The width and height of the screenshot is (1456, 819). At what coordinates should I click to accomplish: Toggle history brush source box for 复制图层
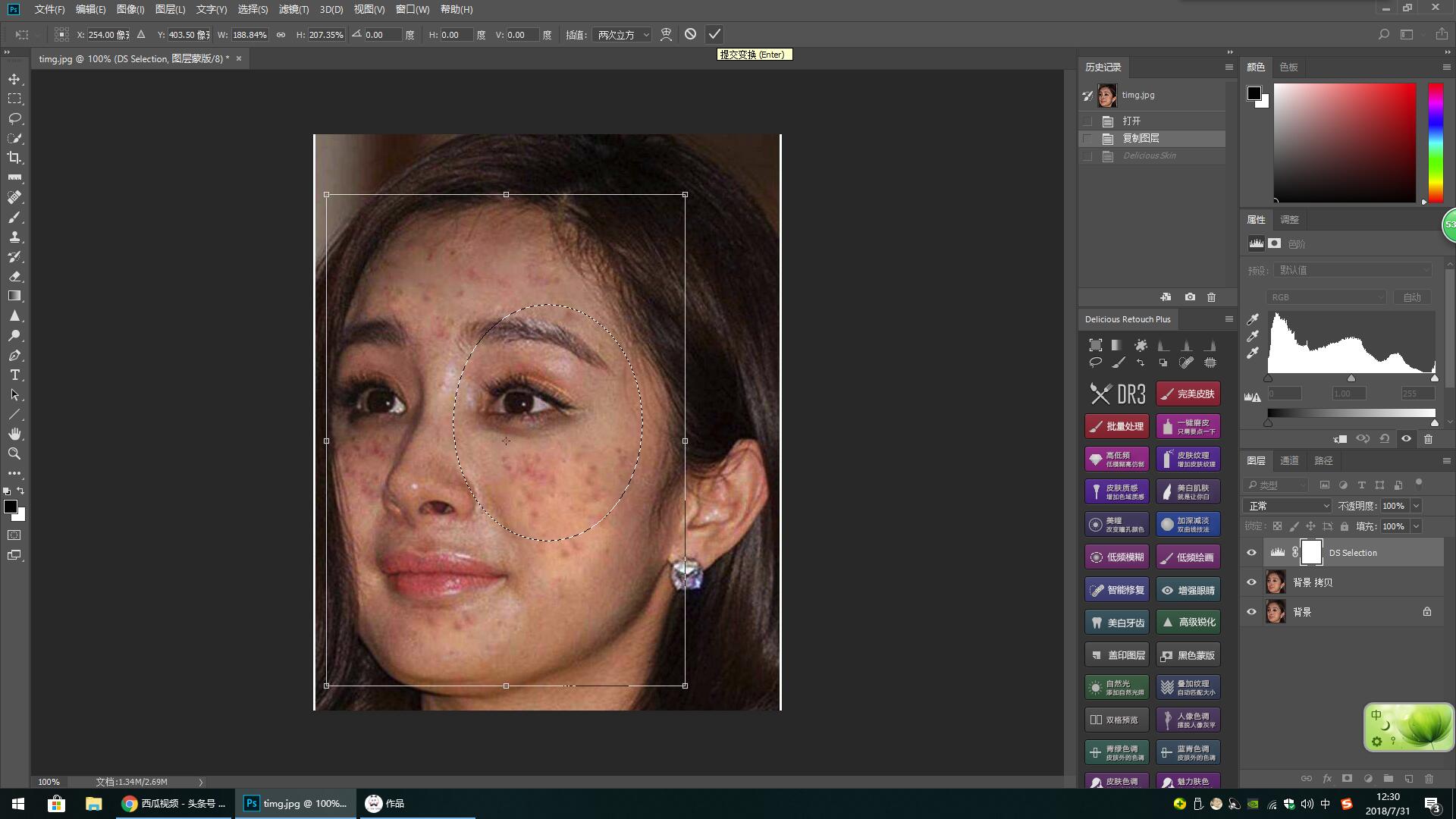pos(1087,139)
